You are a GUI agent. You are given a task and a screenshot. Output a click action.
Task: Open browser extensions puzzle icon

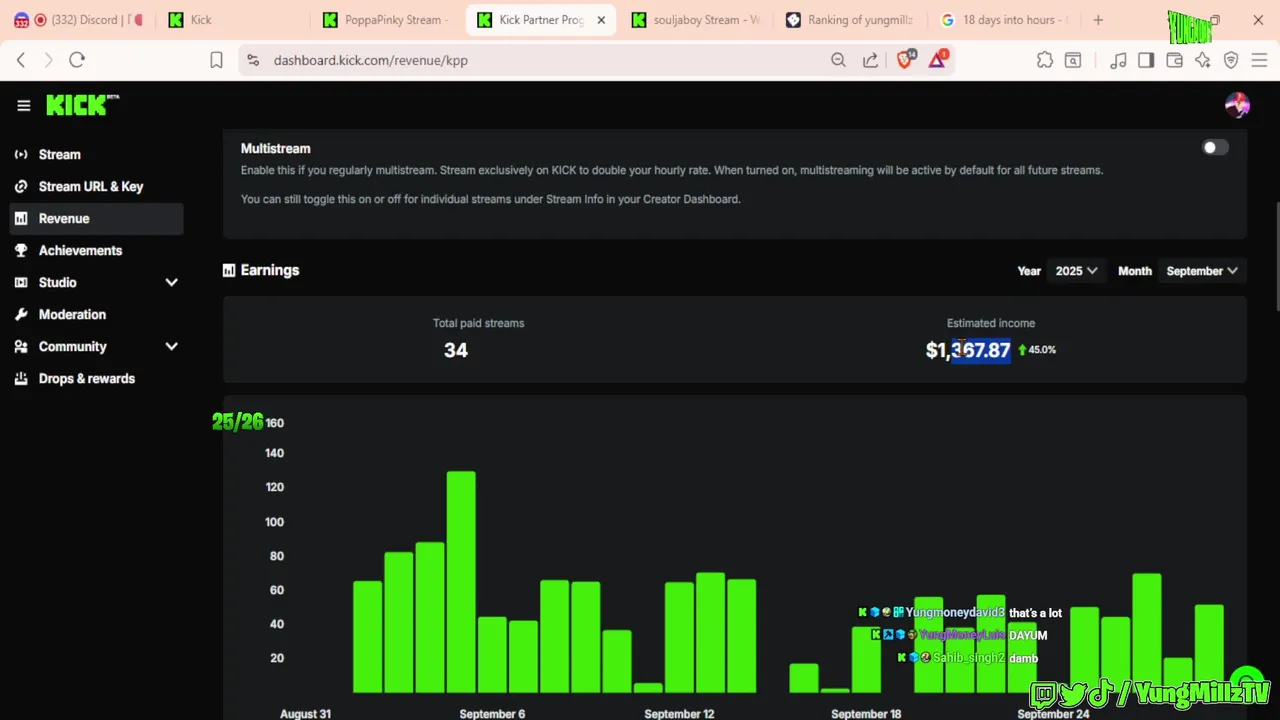(1045, 60)
